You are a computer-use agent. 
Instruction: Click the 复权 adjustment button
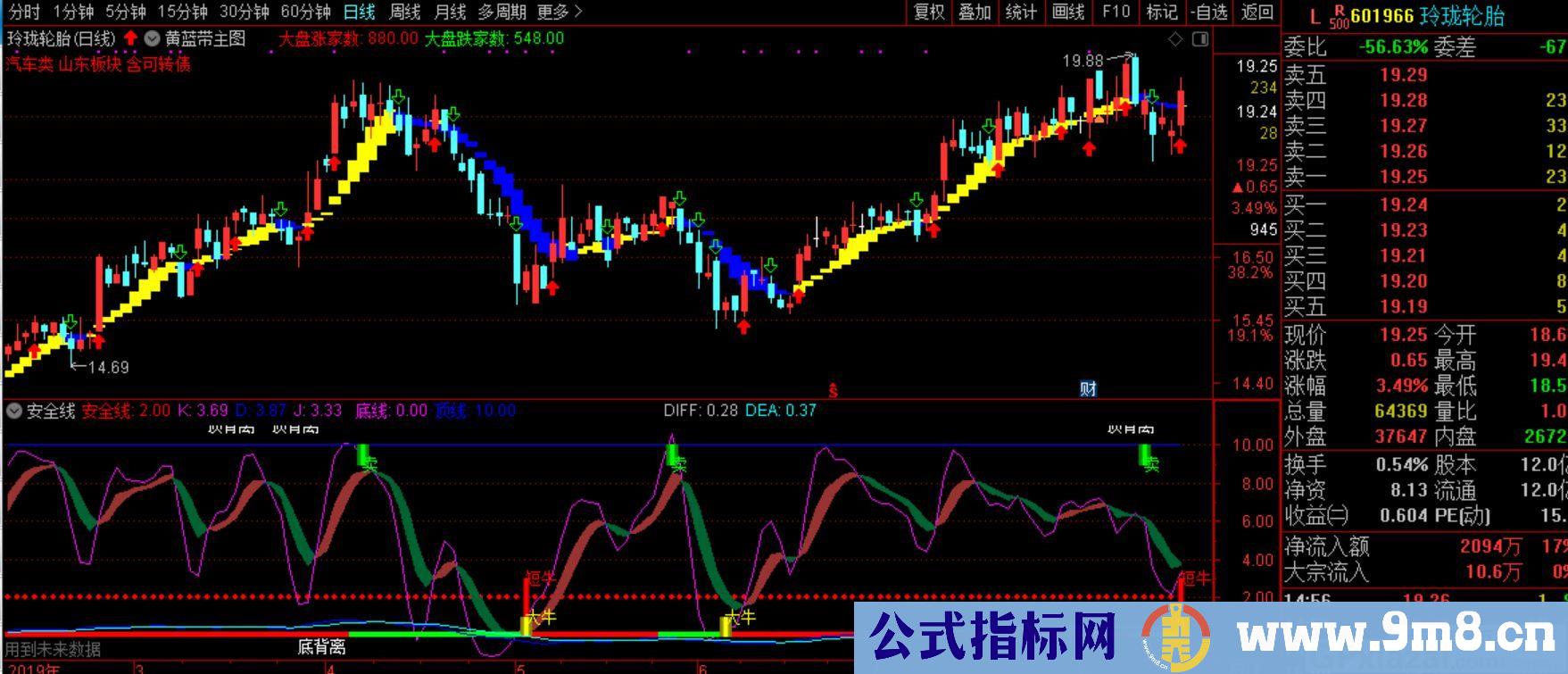pos(929,12)
